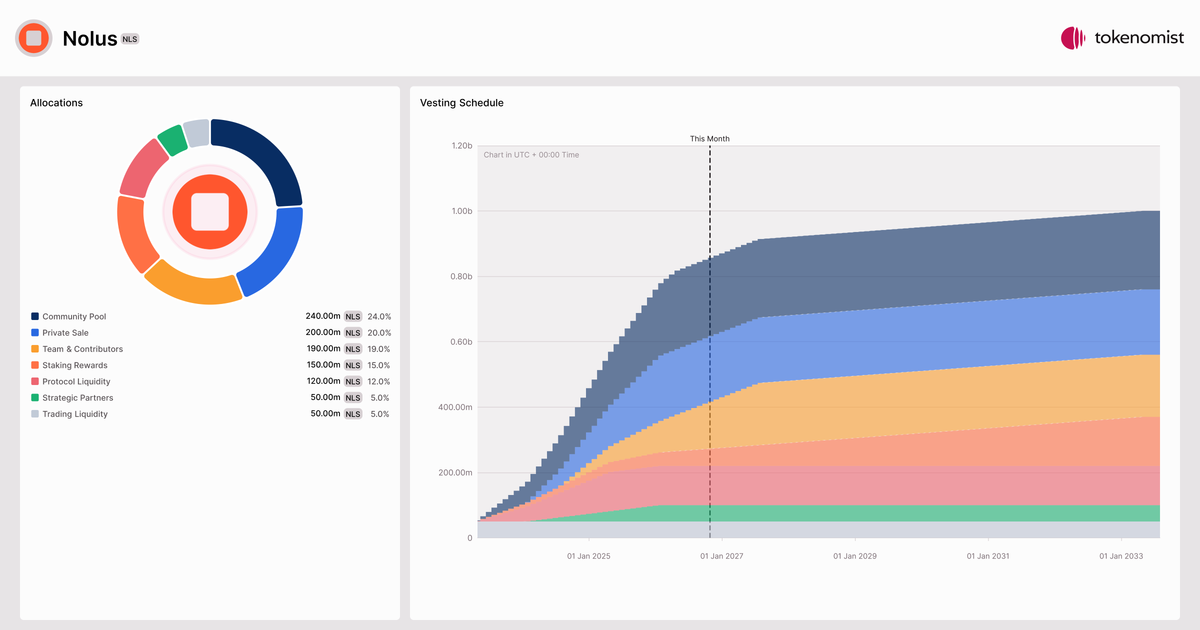Select the Team & Contributors orange donut segment
The width and height of the screenshot is (1200, 630).
click(192, 286)
